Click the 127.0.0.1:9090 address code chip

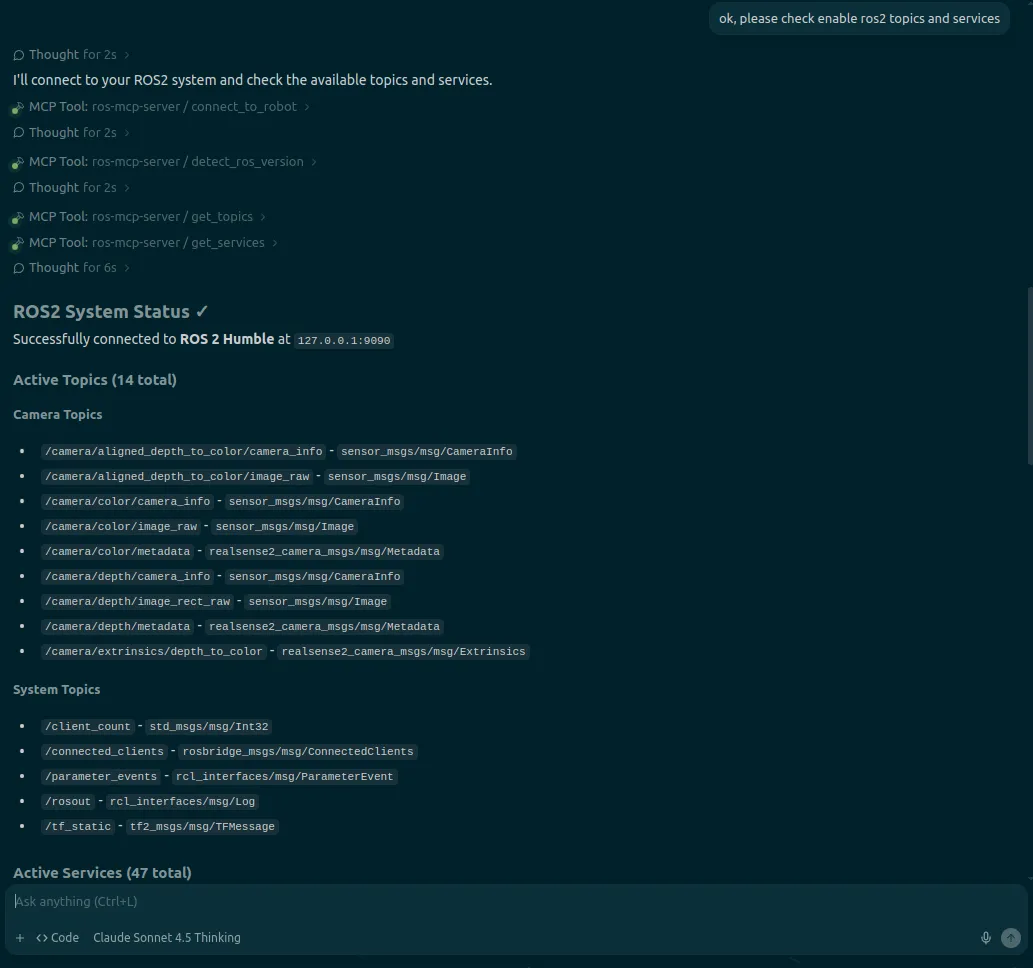(344, 341)
